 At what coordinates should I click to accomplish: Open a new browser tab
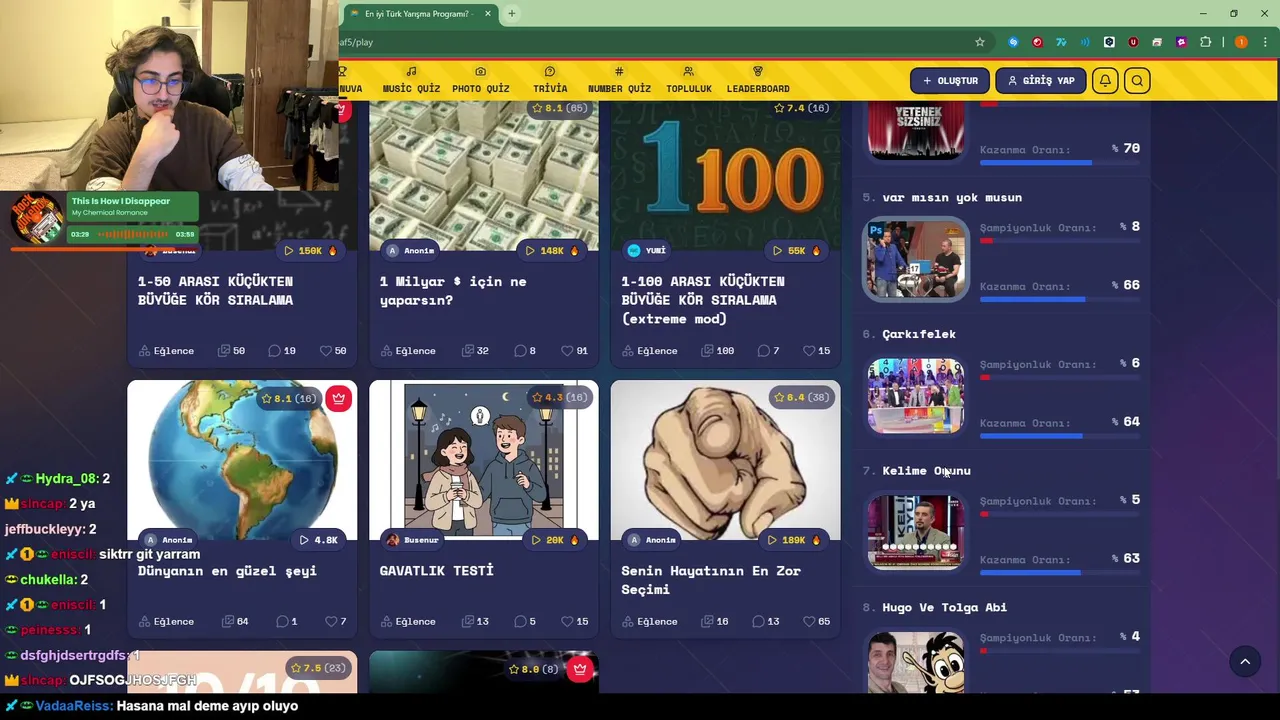(x=511, y=13)
